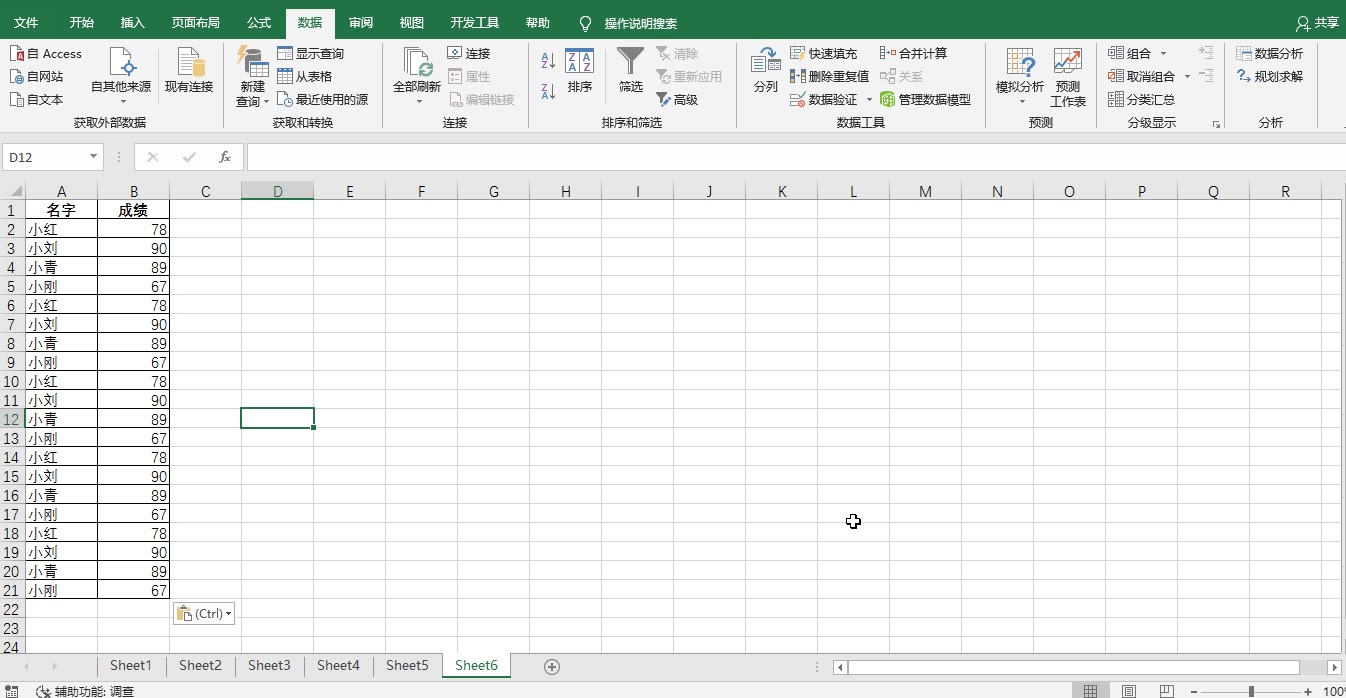Switch to the Sheet3 worksheet tab
The width and height of the screenshot is (1346, 698).
coord(268,665)
